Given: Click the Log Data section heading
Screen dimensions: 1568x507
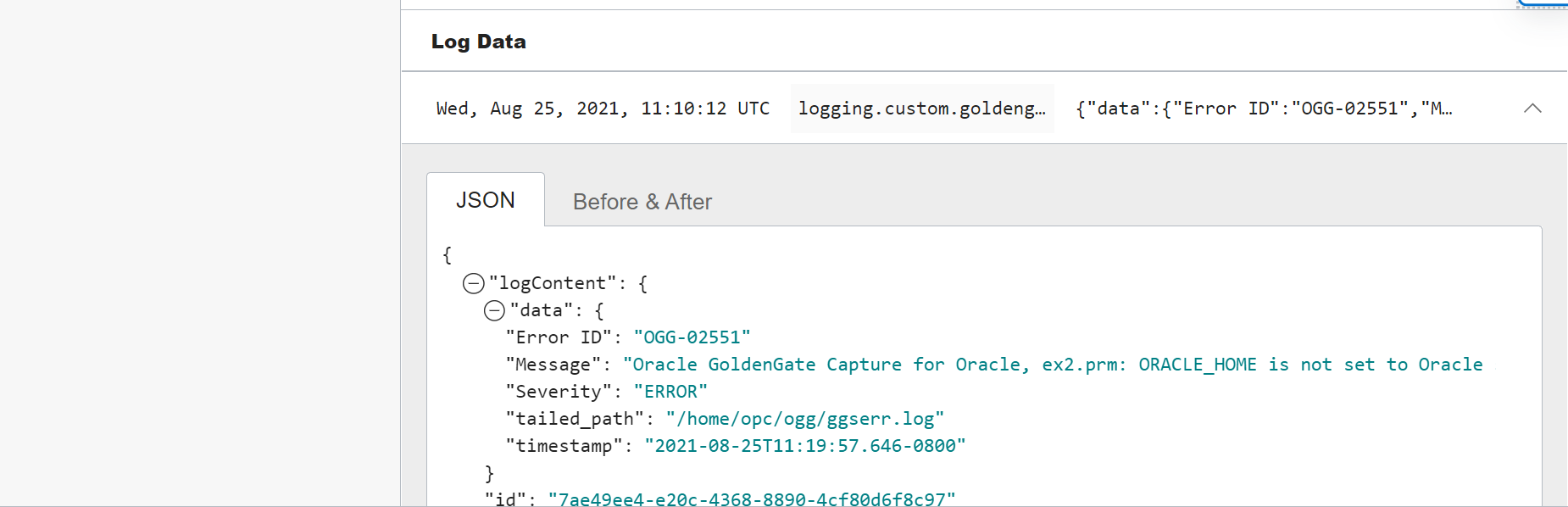Looking at the screenshot, I should point(478,42).
